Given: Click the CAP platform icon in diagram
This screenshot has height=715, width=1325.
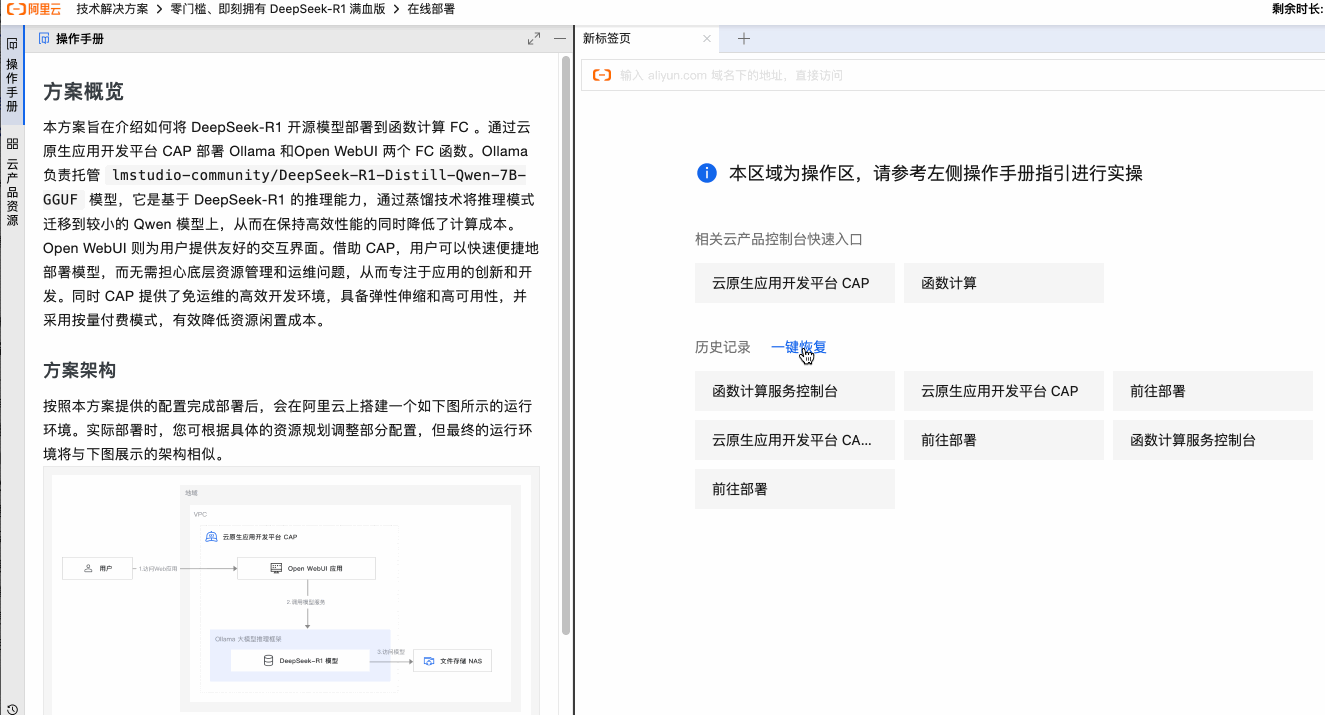Looking at the screenshot, I should (x=211, y=536).
